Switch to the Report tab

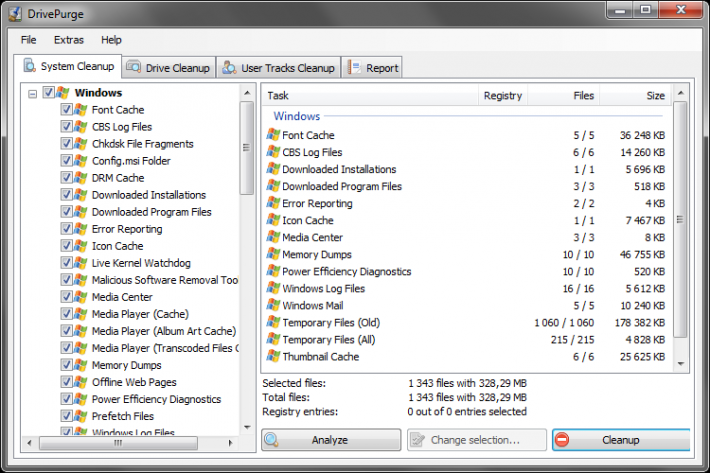pyautogui.click(x=372, y=67)
